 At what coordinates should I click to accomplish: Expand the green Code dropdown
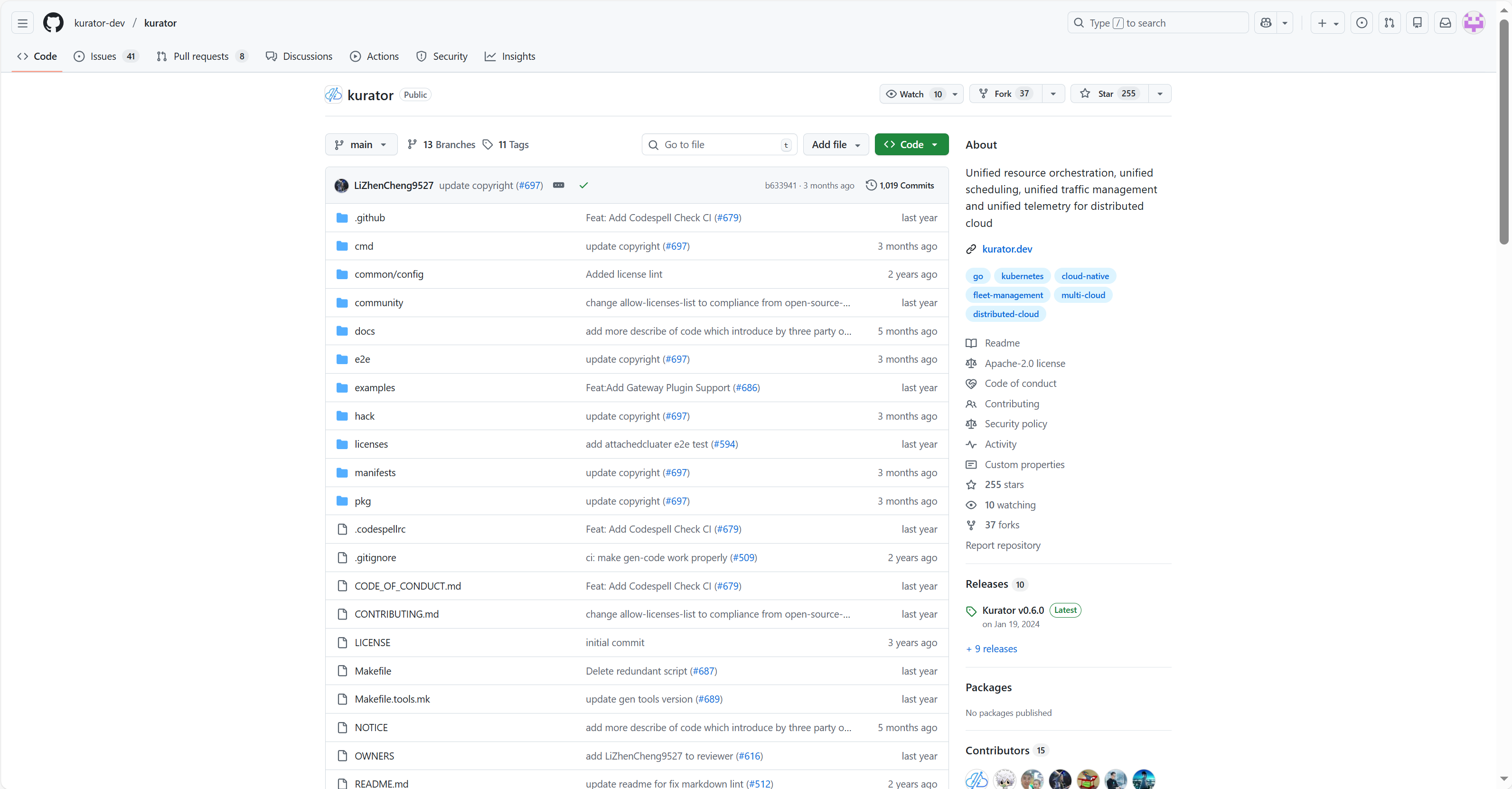911,144
